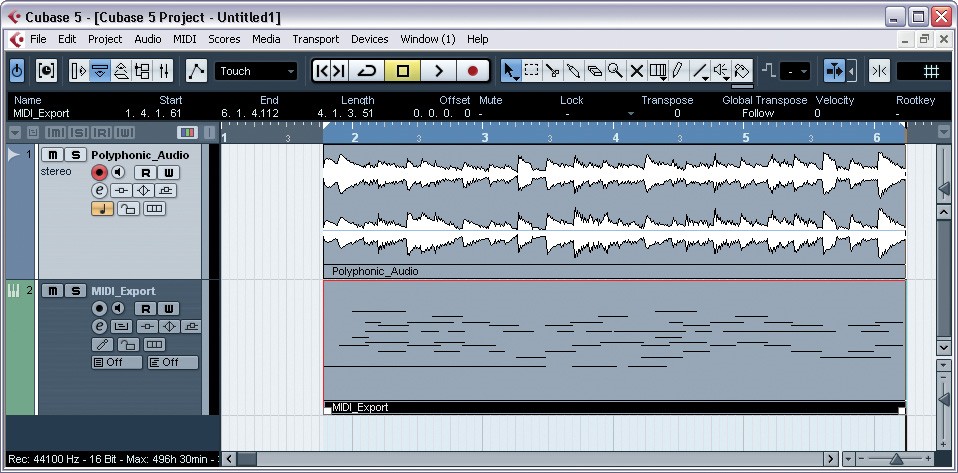Screen dimensions: 958x473
Task: Disable record on Polyphonic_Audio track
Action: [x=99, y=172]
